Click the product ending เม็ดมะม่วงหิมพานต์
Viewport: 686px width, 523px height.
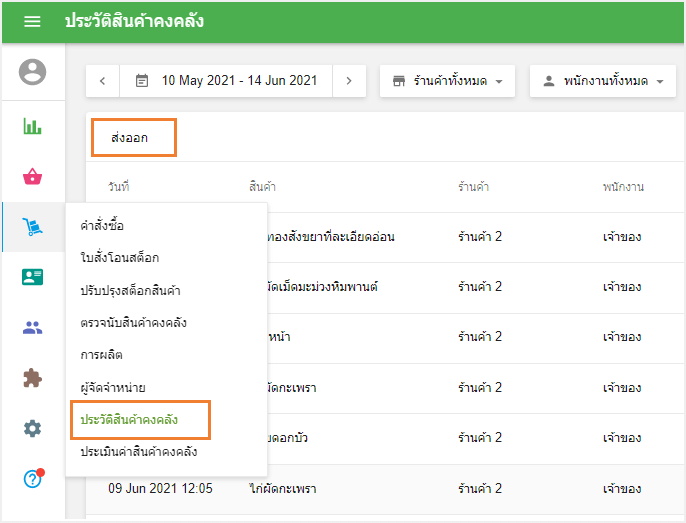[x=323, y=287]
